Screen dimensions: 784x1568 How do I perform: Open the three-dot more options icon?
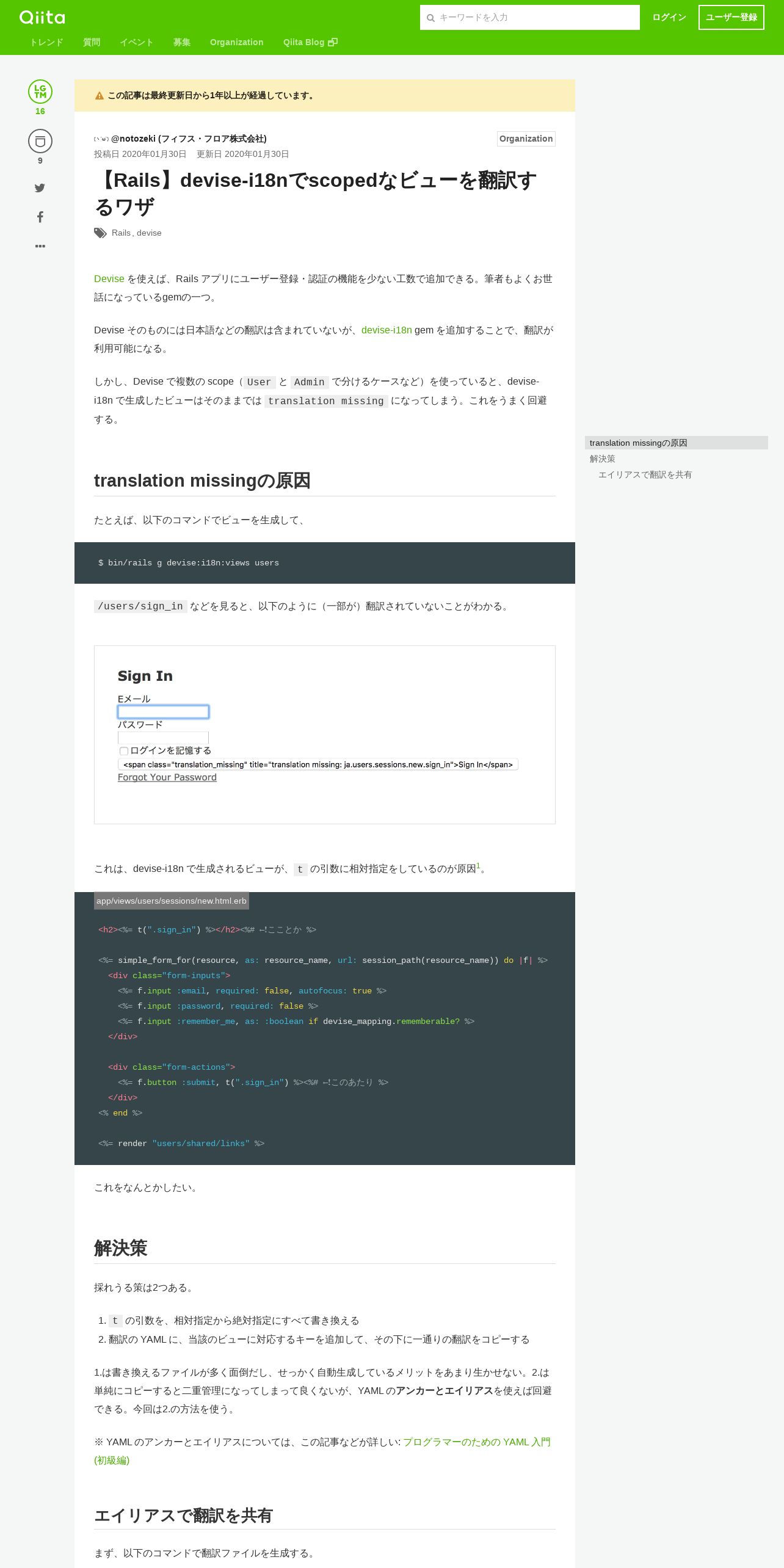(40, 246)
